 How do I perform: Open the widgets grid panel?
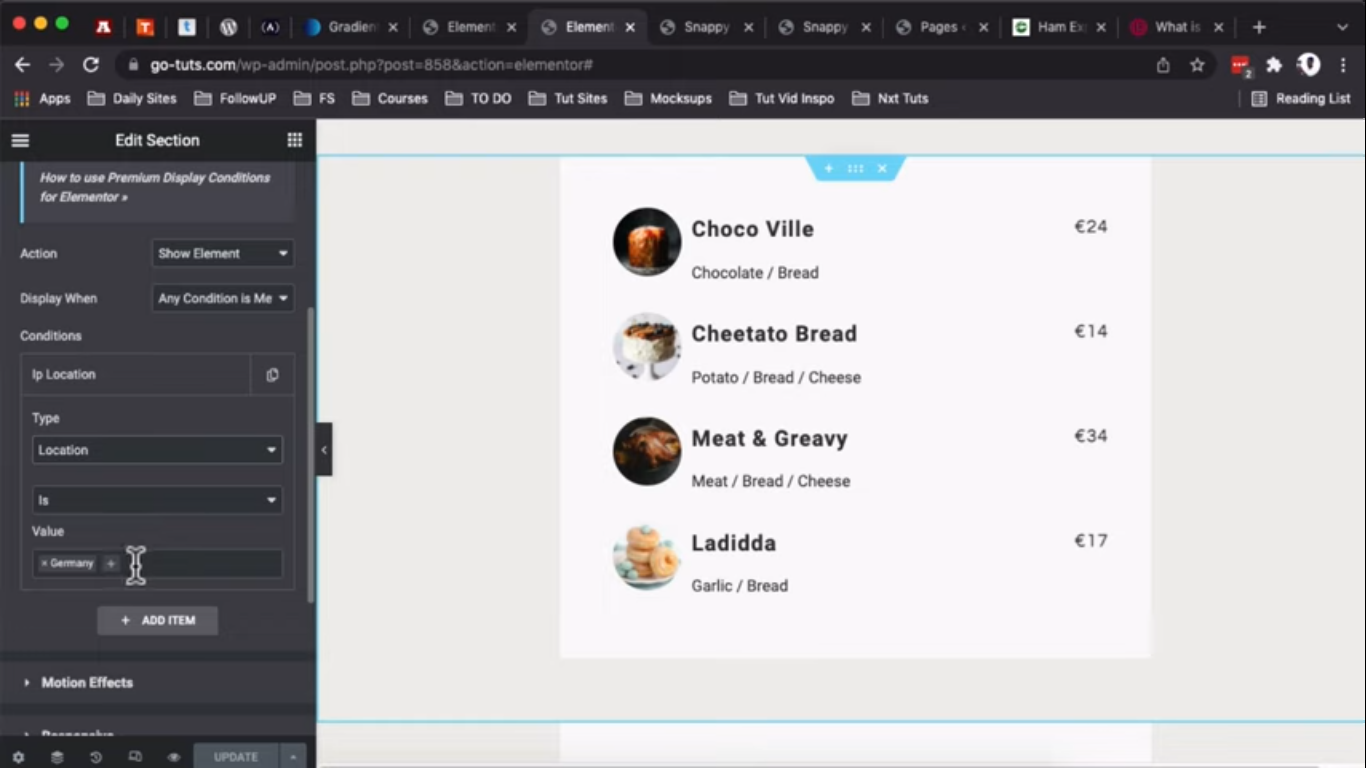[294, 140]
